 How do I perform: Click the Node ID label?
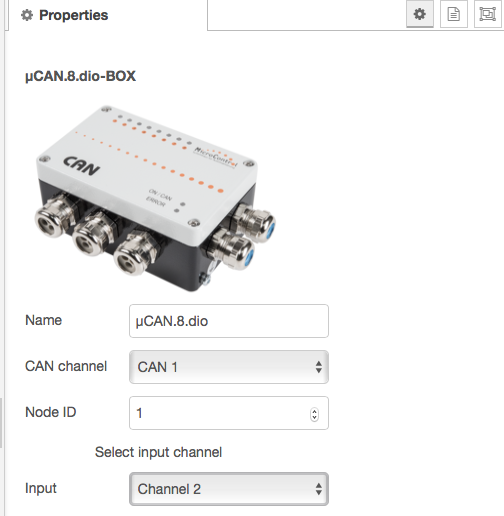(x=51, y=412)
